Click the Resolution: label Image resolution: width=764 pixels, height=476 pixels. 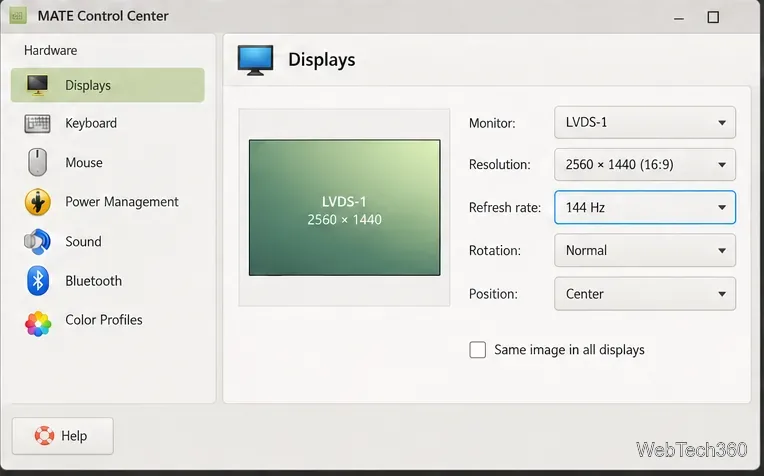(499, 165)
